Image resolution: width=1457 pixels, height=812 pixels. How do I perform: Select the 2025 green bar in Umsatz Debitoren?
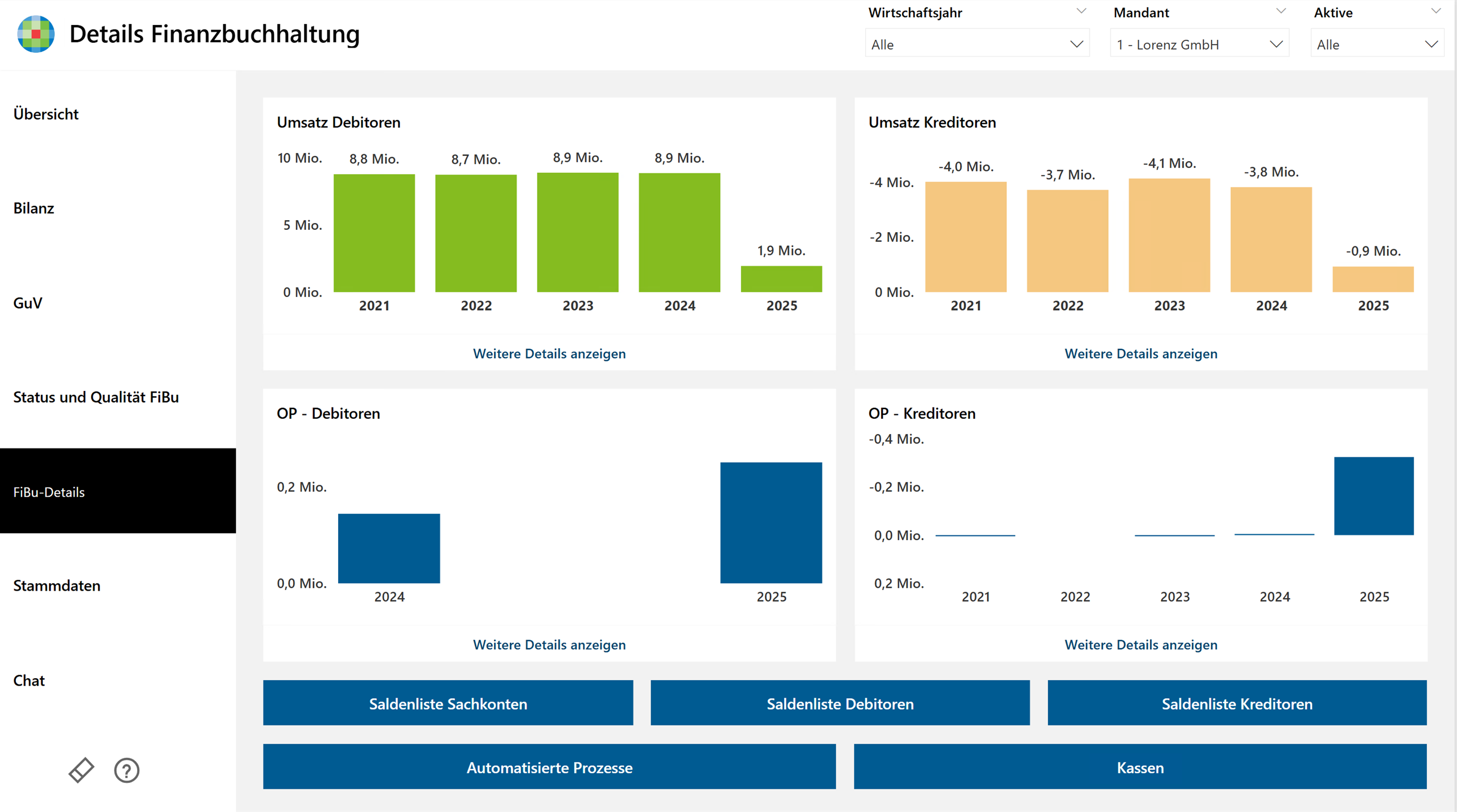[x=781, y=279]
